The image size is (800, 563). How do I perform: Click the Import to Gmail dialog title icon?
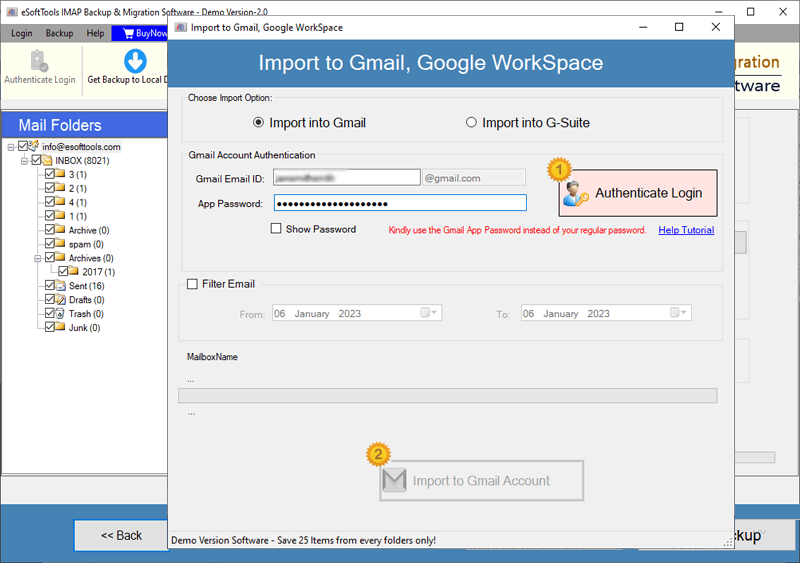[x=181, y=27]
